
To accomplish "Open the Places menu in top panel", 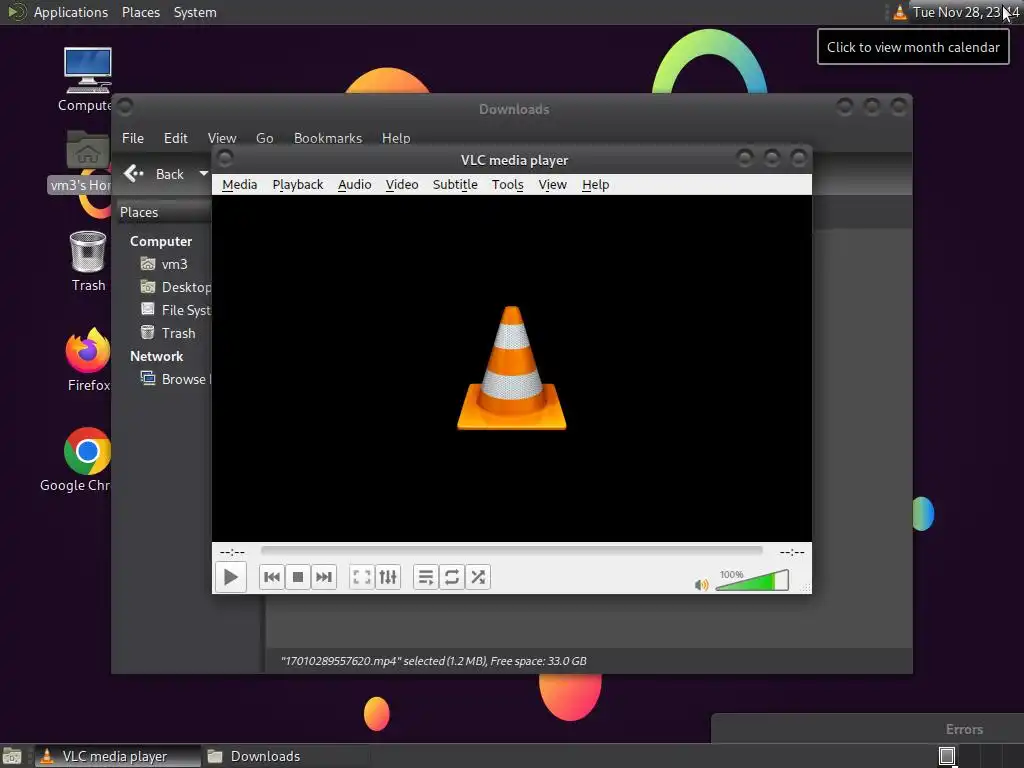I will pos(141,12).
